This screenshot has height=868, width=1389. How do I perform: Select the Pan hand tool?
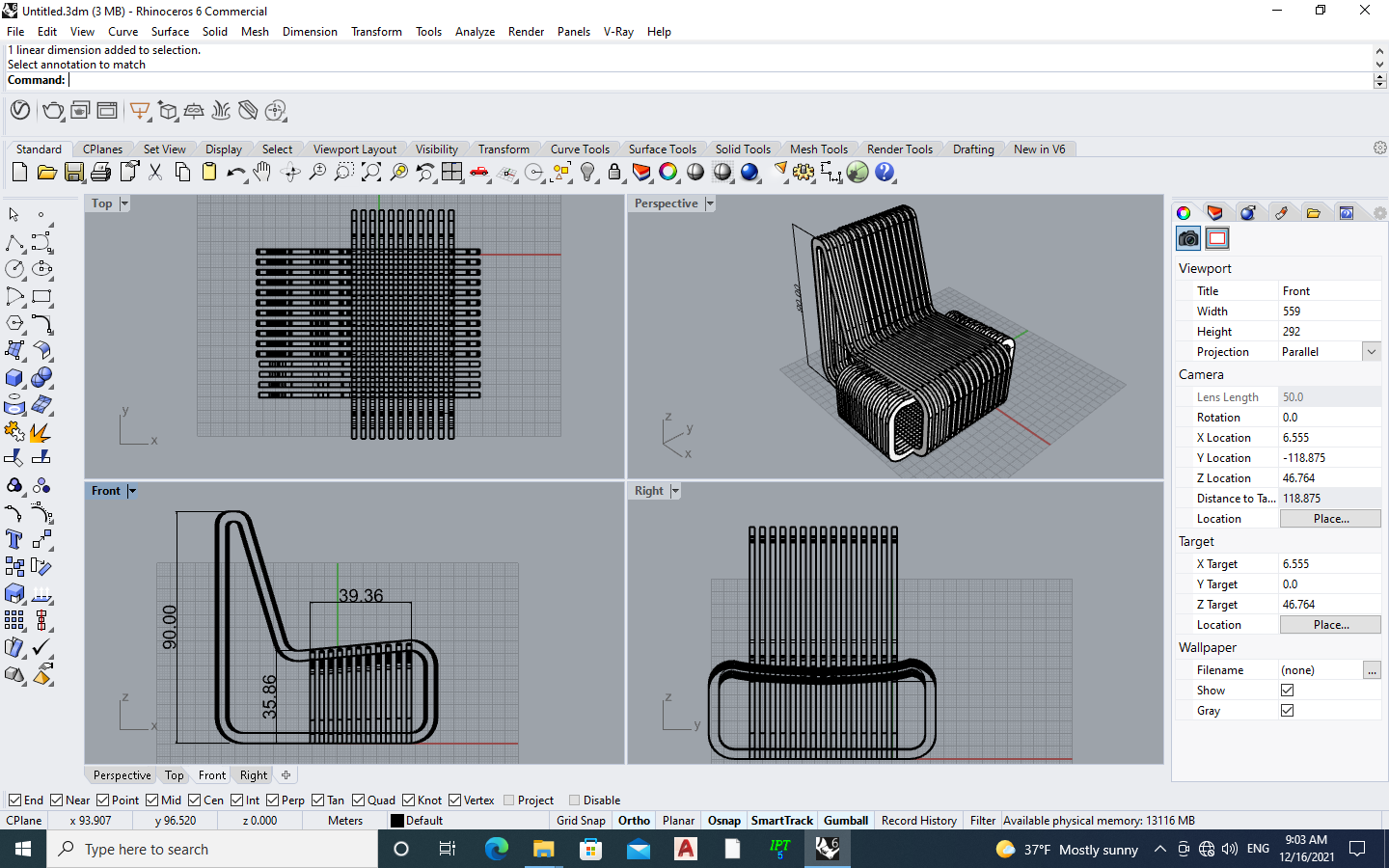pyautogui.click(x=262, y=173)
